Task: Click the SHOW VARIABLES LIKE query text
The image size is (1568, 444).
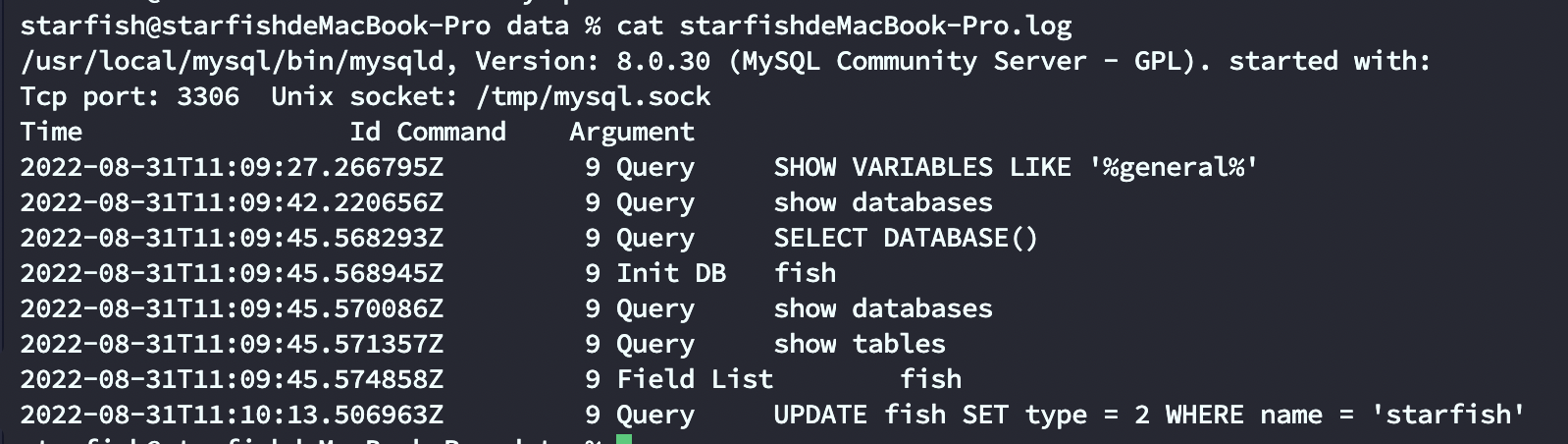Action: (x=1016, y=167)
